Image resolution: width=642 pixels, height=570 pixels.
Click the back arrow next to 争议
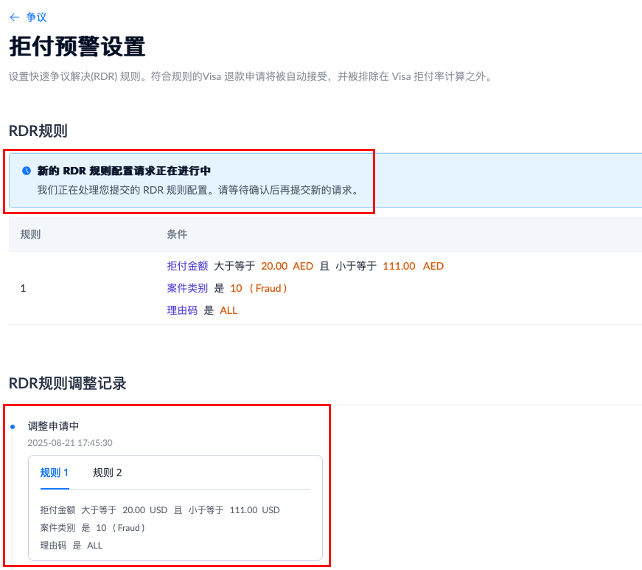coord(14,17)
